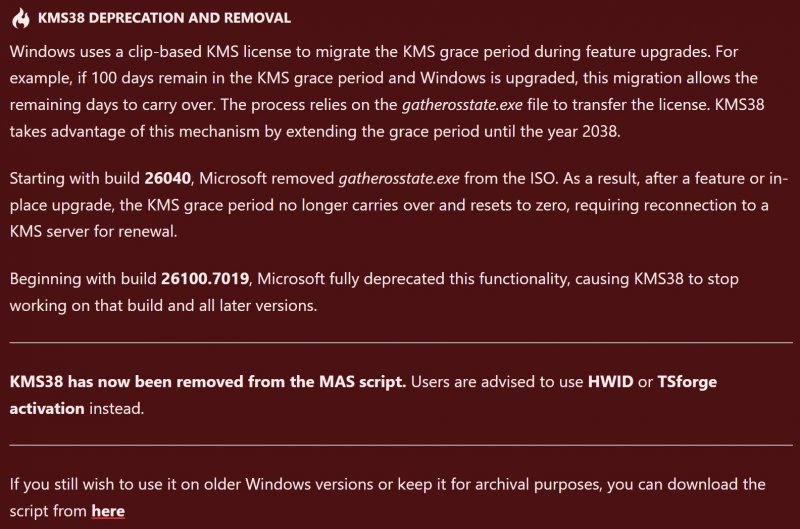Click the bold HWID text
The height and width of the screenshot is (529, 800).
click(612, 382)
